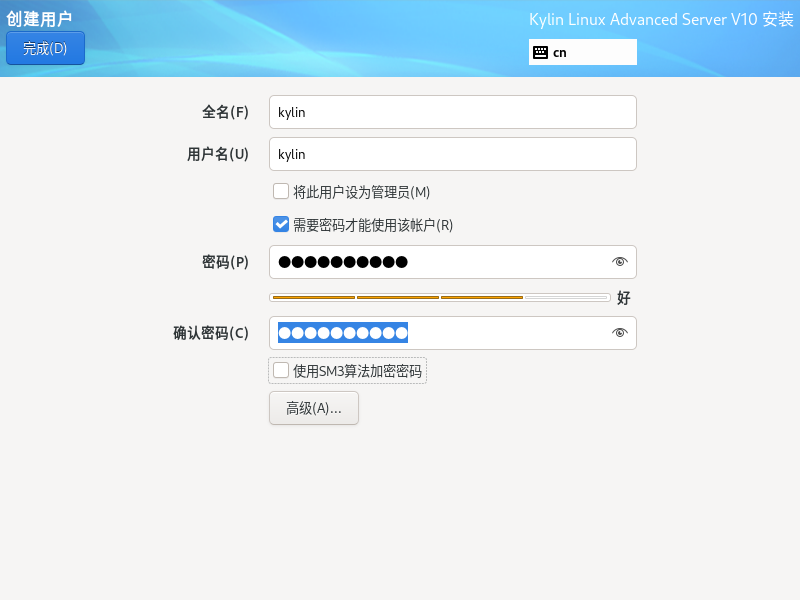The width and height of the screenshot is (800, 600).
Task: Check 将此用户设为管理员 option
Action: 281,191
